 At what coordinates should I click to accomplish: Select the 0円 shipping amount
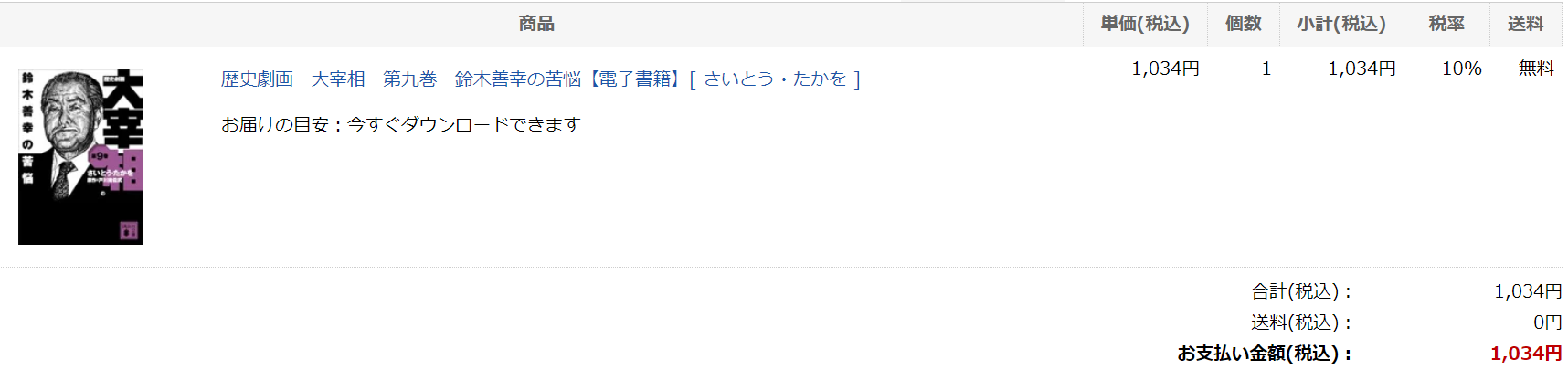coord(1548,322)
